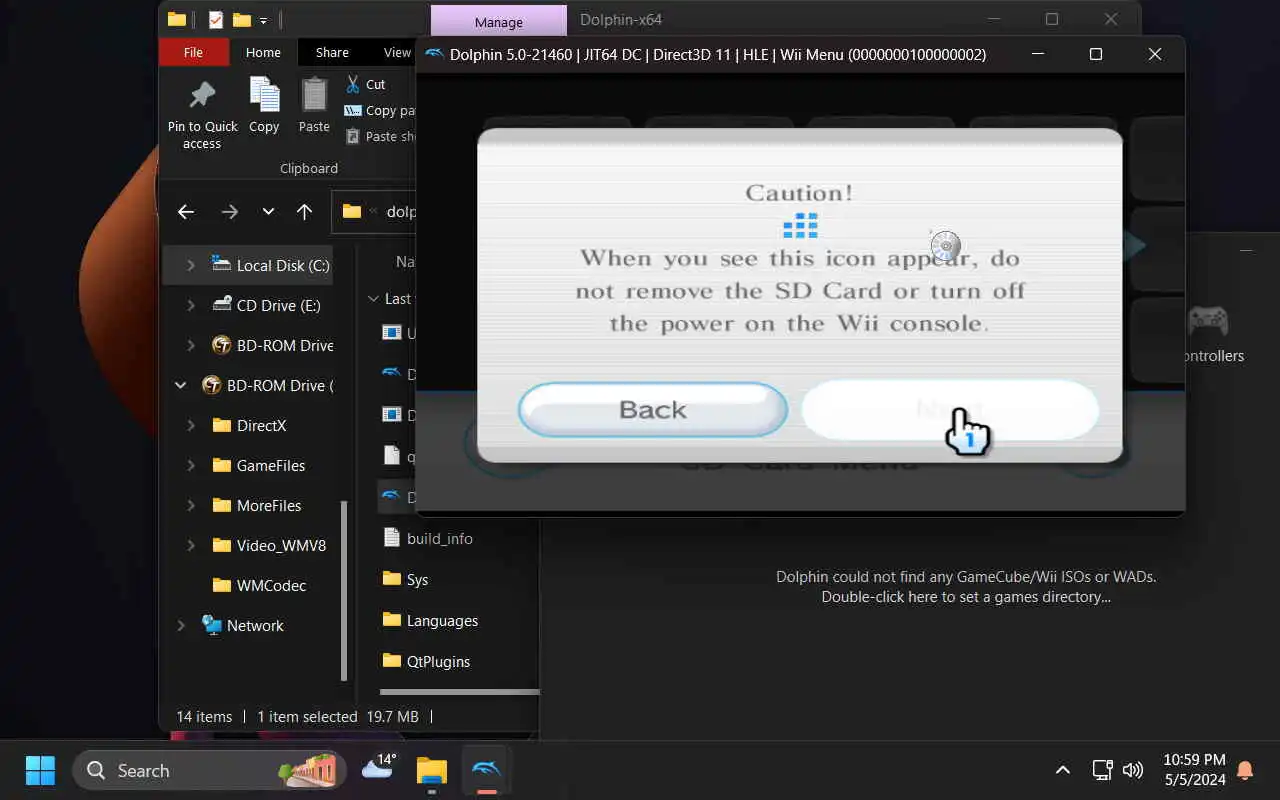Go up one folder level

(305, 211)
